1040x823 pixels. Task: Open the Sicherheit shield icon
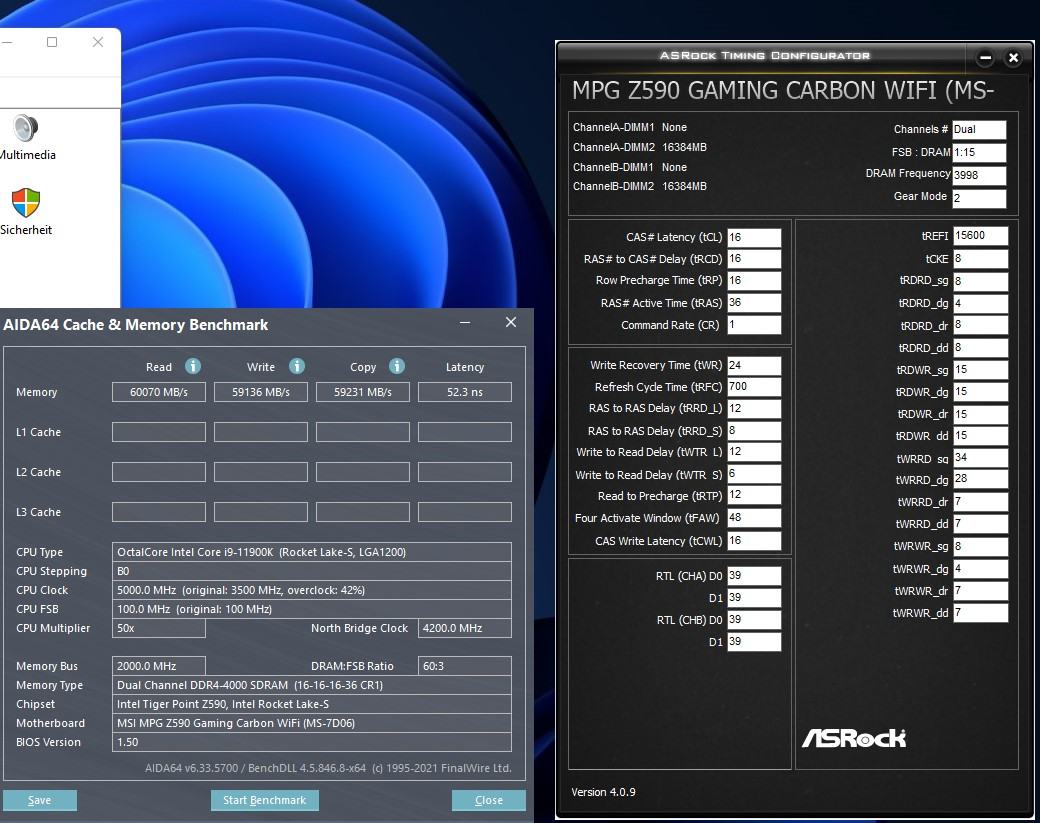tap(26, 202)
